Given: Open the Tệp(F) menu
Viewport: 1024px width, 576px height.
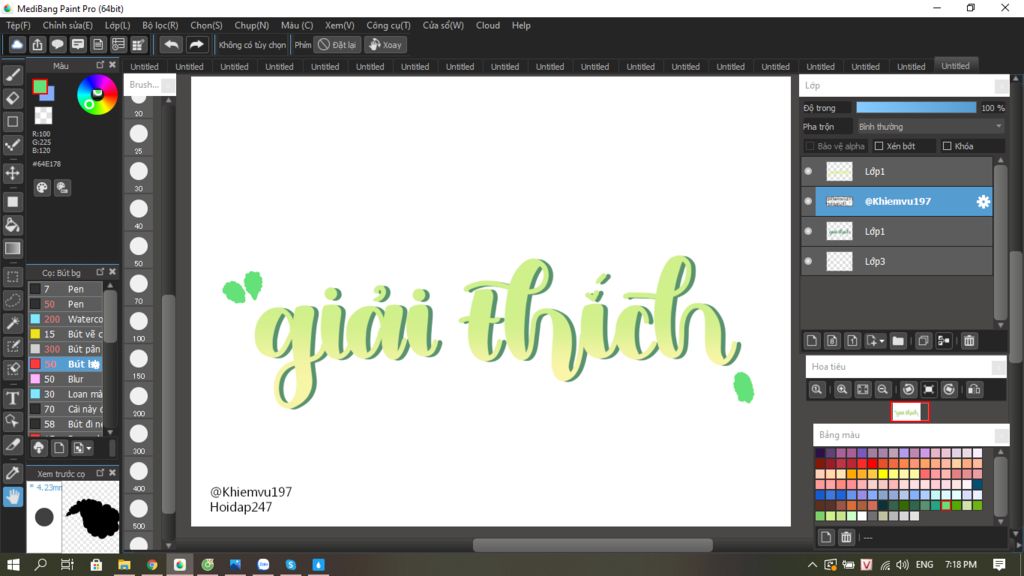Looking at the screenshot, I should click(18, 25).
